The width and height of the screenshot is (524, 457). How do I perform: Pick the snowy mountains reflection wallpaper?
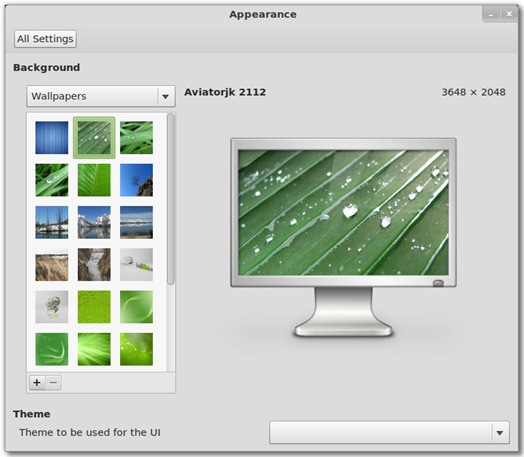click(94, 222)
